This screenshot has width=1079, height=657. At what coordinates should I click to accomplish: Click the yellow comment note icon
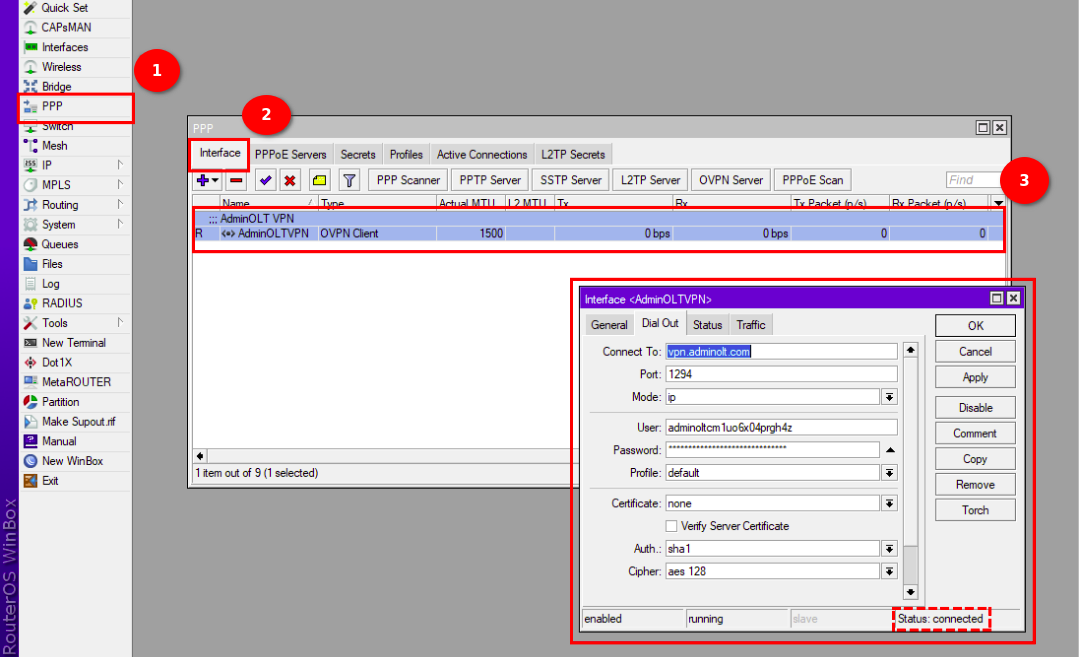pos(319,181)
